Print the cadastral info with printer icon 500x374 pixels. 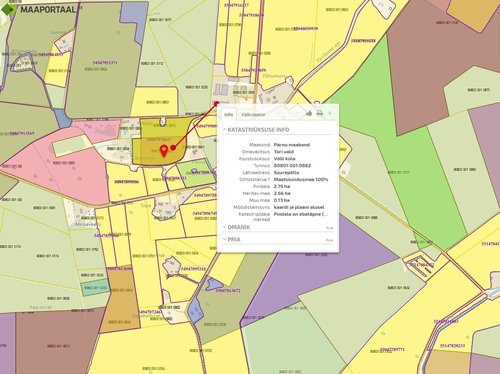[320, 114]
